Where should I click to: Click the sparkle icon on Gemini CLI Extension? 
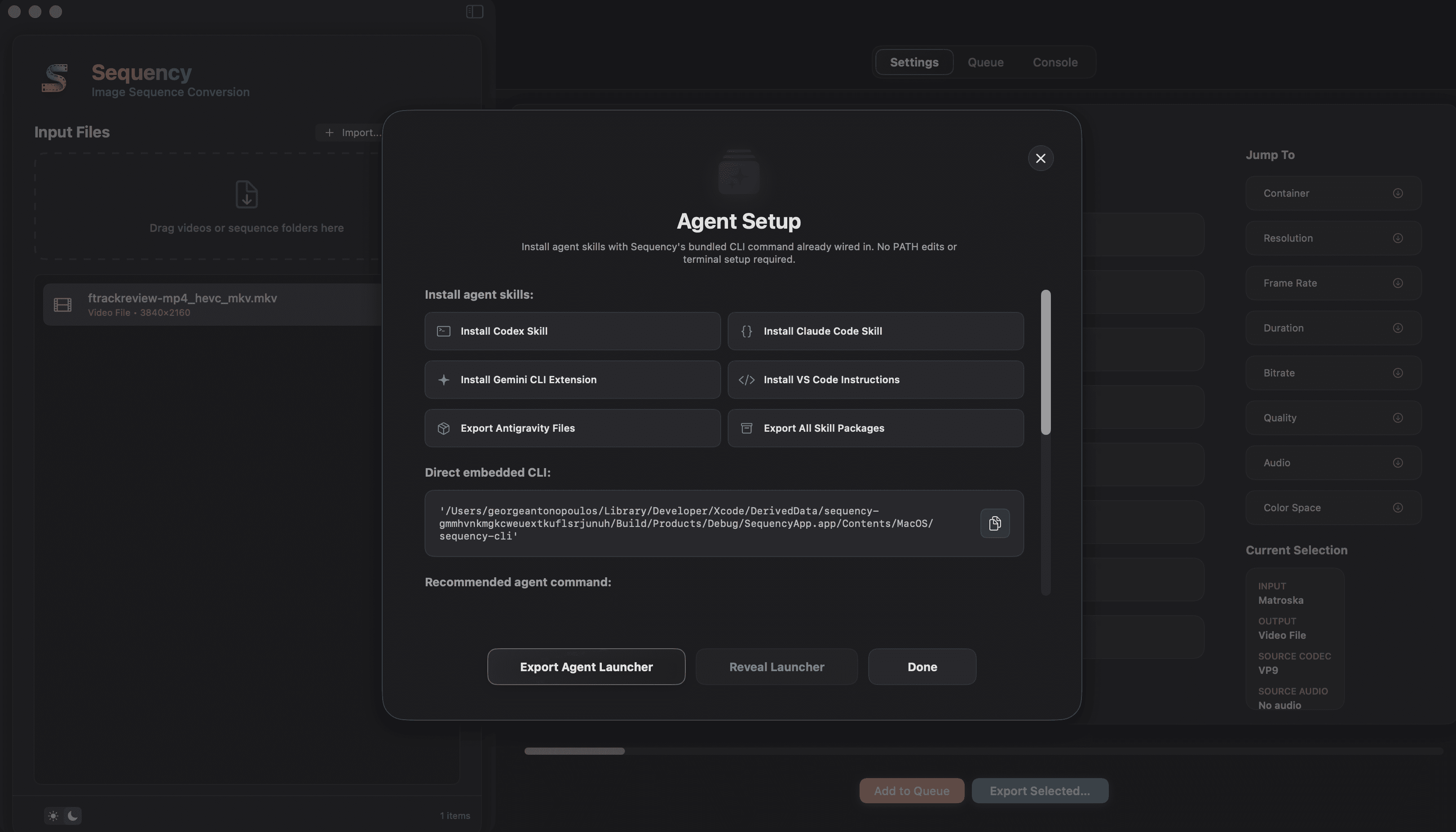pyautogui.click(x=444, y=380)
